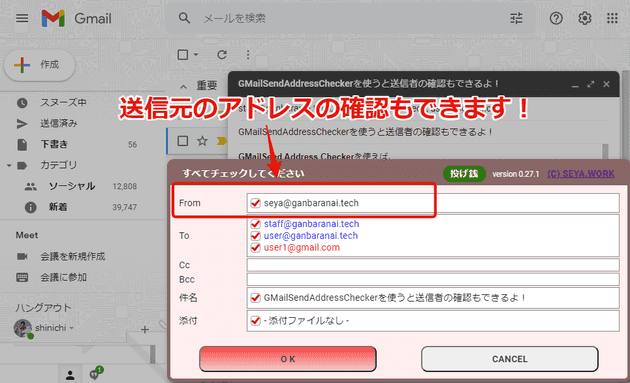Screen dimensions: 630x383
Task: Open the ソーシャル category
Action: [72, 186]
